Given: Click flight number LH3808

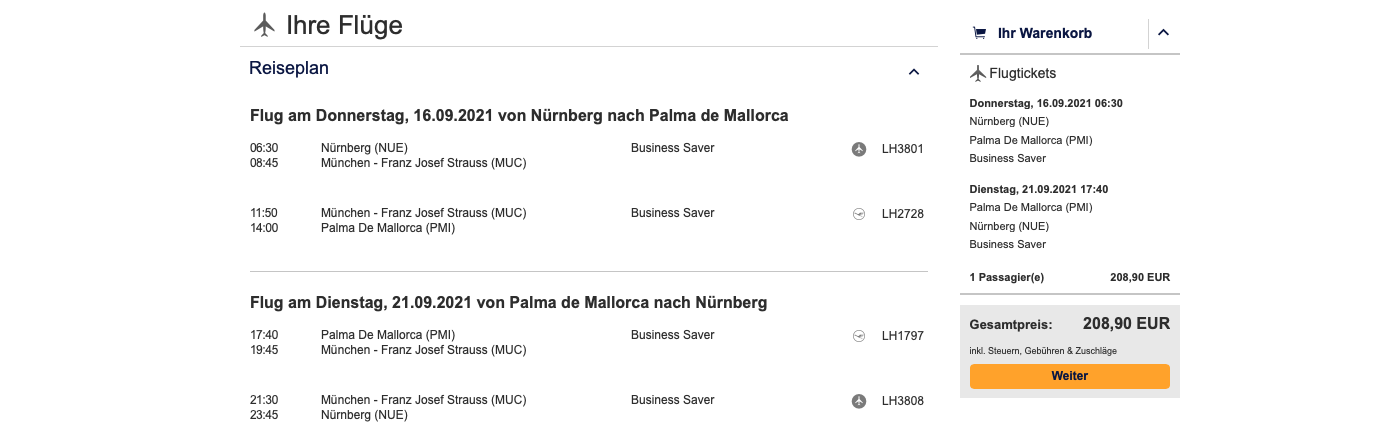Looking at the screenshot, I should pos(902,401).
